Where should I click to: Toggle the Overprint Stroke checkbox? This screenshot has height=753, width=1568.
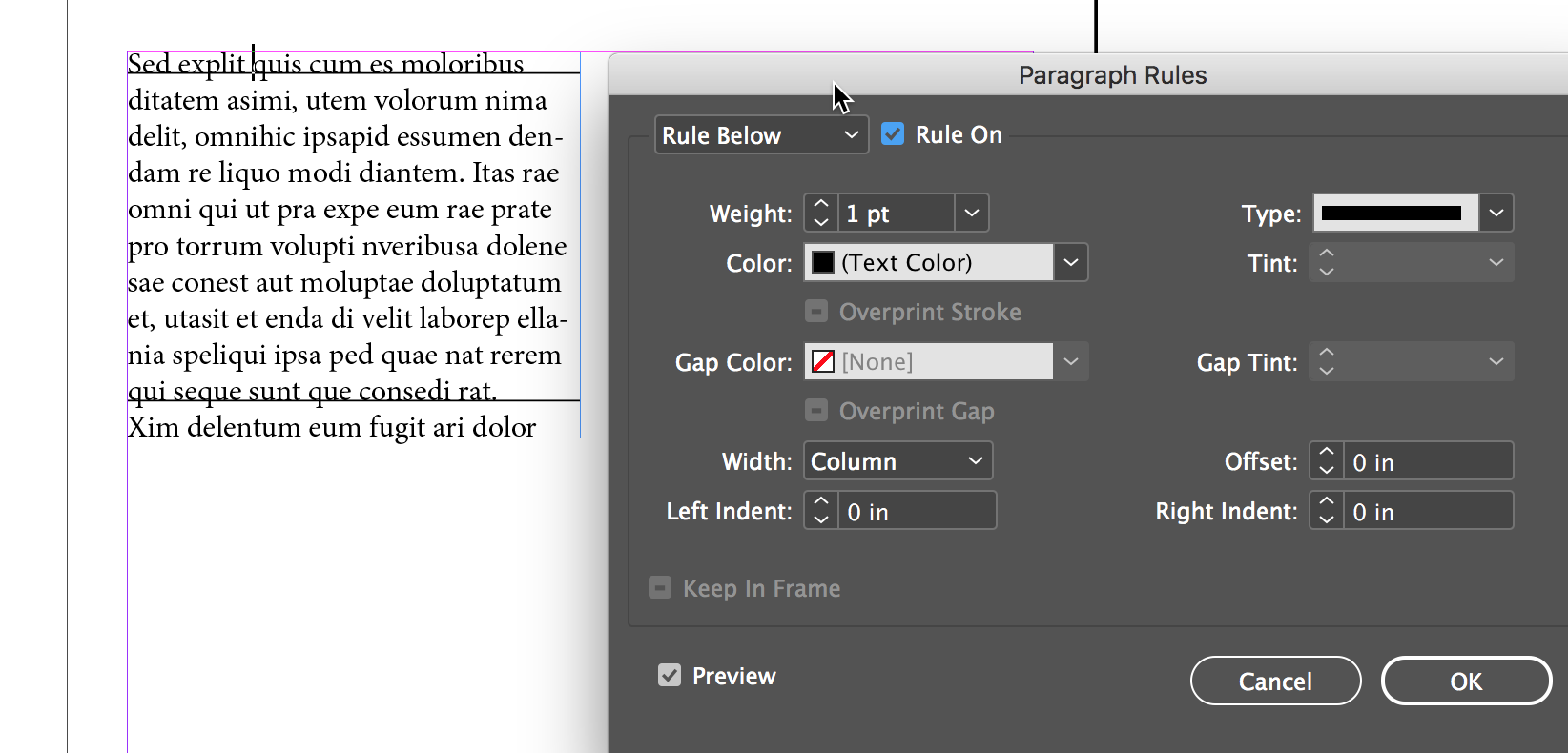coord(816,312)
